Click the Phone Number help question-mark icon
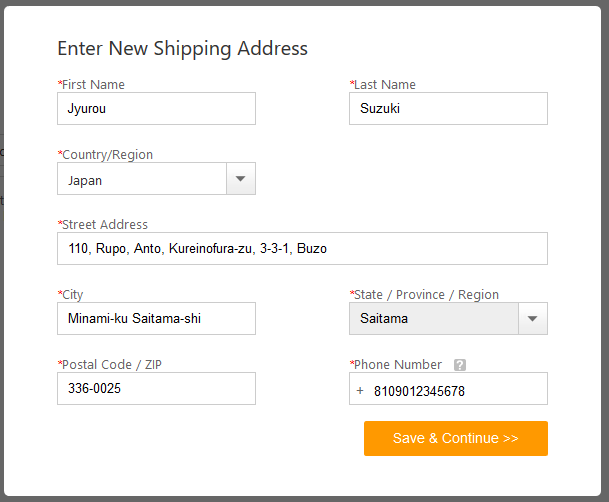Viewport: 609px width, 502px height. pyautogui.click(x=460, y=365)
